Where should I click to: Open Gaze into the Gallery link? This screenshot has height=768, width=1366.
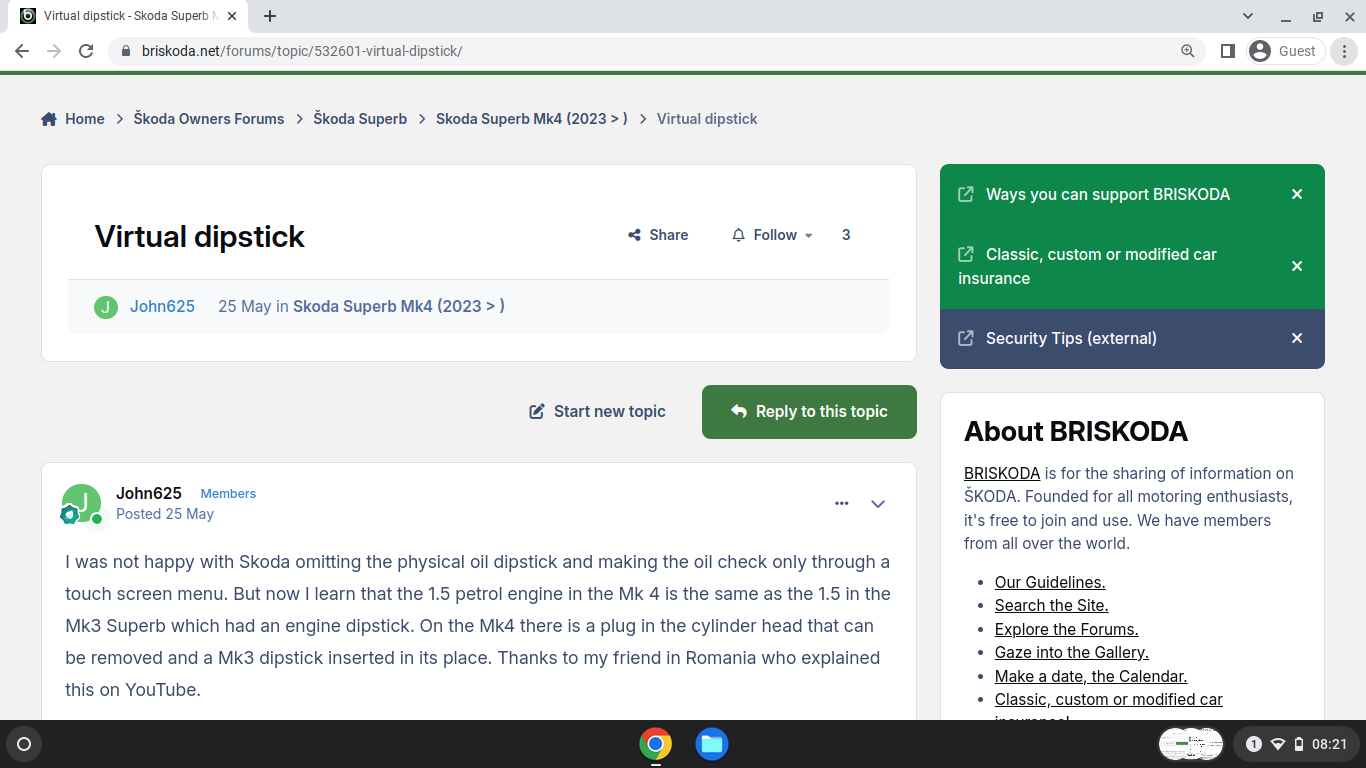(1071, 652)
